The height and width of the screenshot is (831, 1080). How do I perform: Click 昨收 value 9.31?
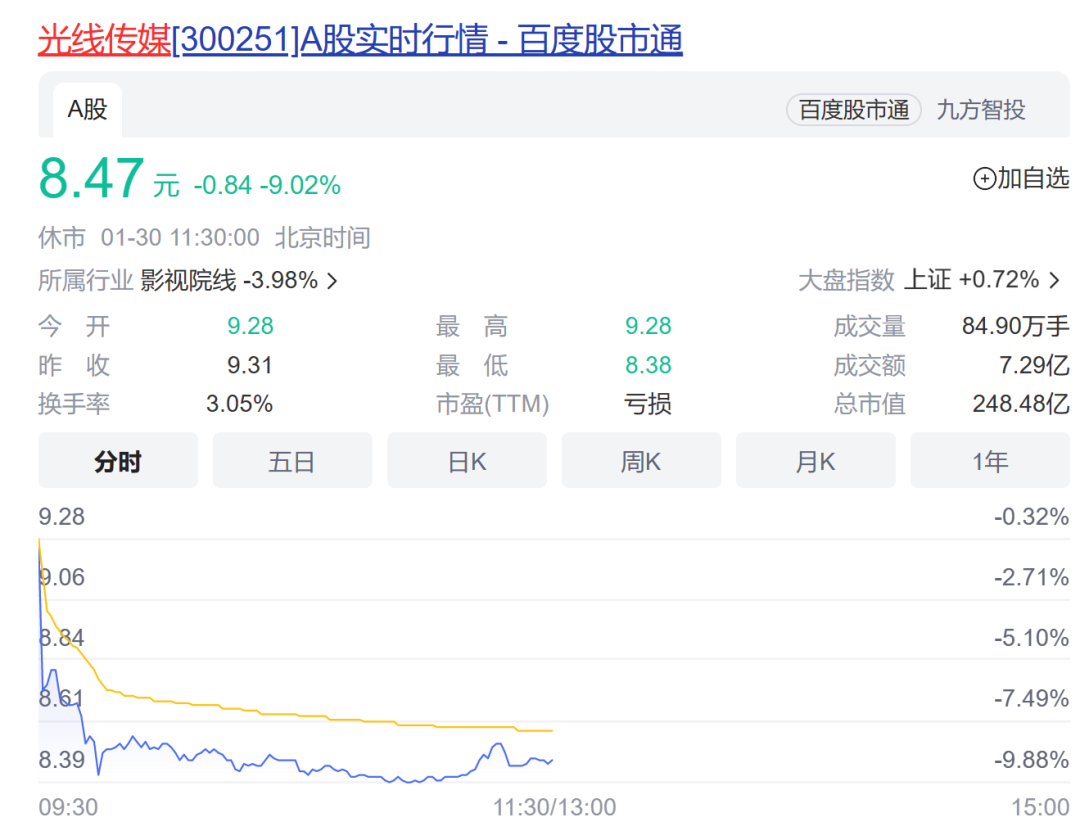click(x=250, y=365)
